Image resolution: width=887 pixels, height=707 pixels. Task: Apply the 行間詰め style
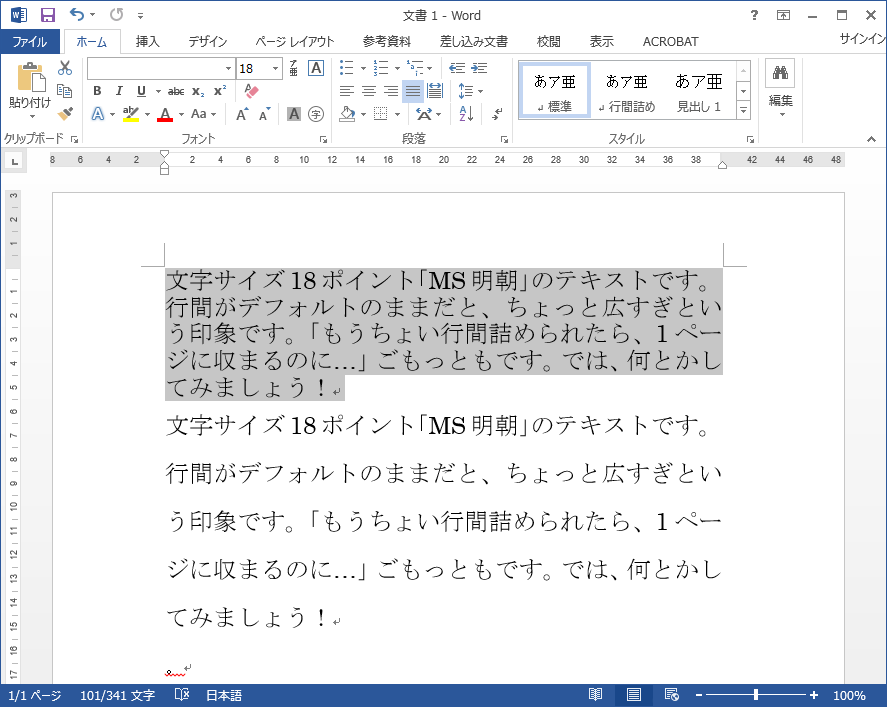click(x=626, y=91)
